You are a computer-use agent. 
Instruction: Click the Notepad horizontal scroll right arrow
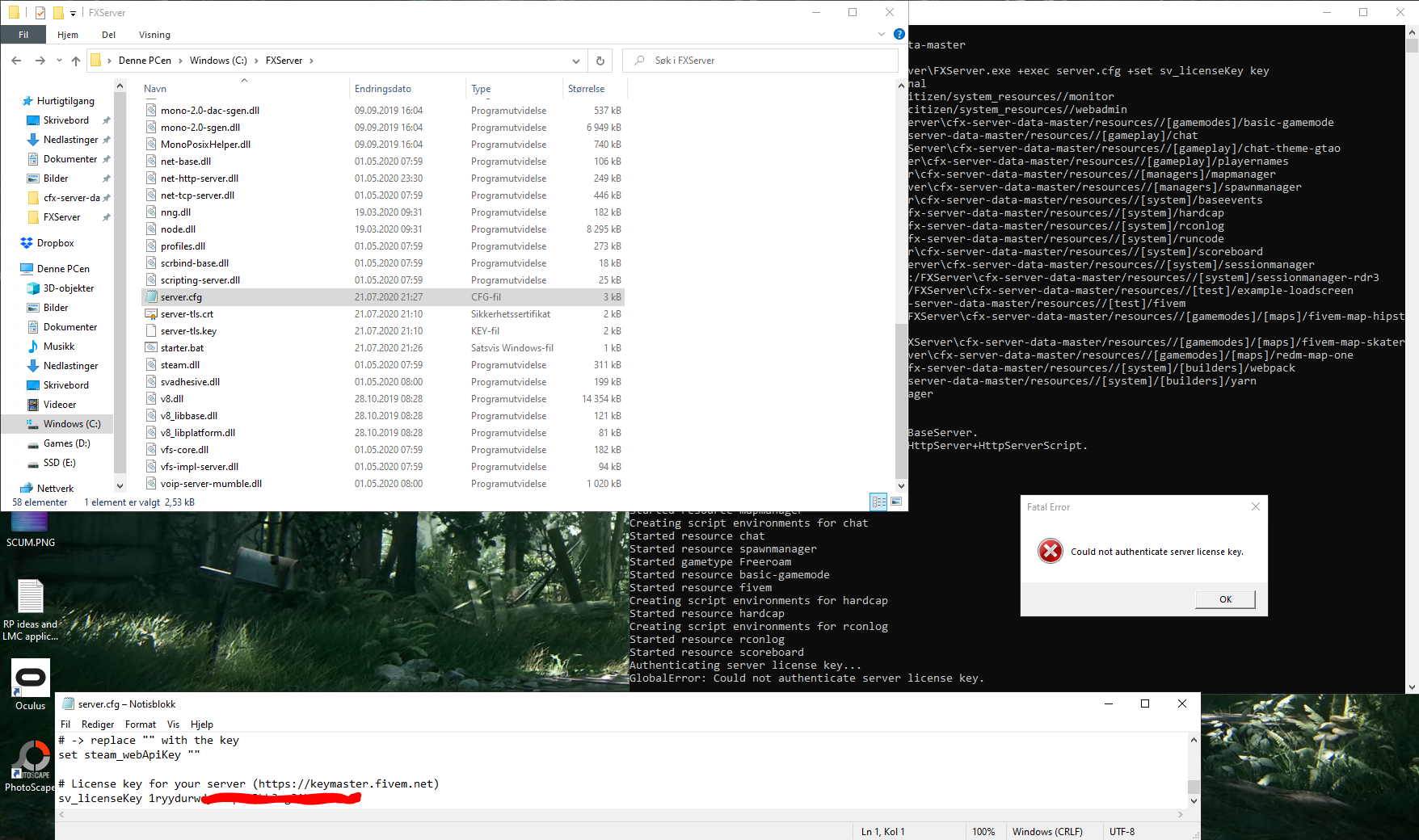click(x=1181, y=815)
